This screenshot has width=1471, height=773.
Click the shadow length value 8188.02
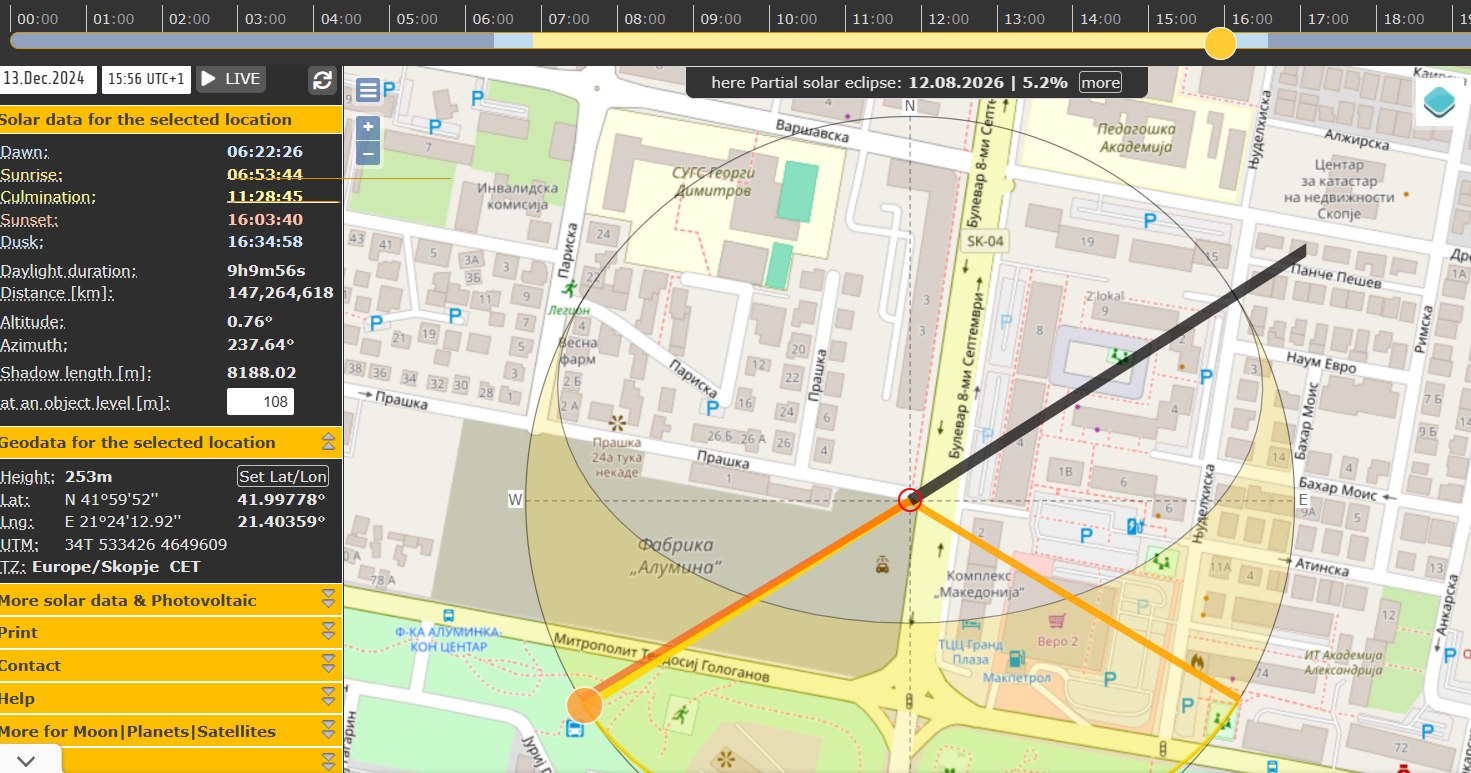[262, 373]
